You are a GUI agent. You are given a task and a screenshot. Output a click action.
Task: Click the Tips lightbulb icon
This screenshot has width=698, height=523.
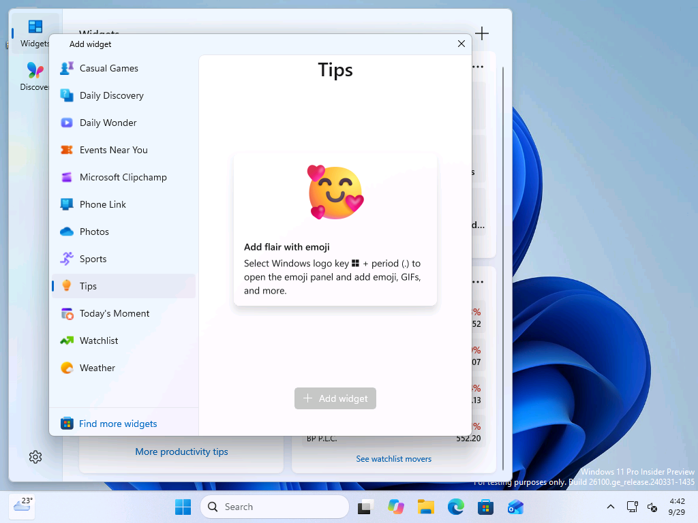tap(67, 286)
